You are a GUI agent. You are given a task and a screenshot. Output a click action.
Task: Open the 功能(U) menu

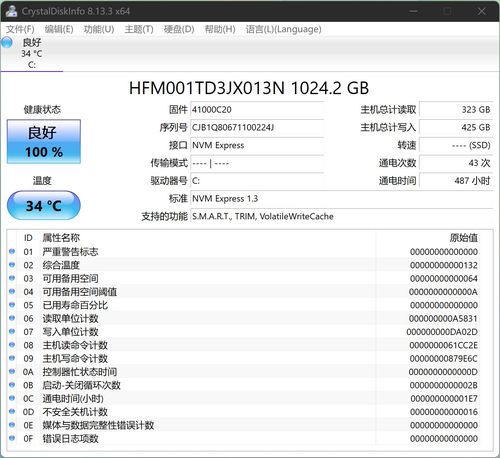(x=99, y=29)
